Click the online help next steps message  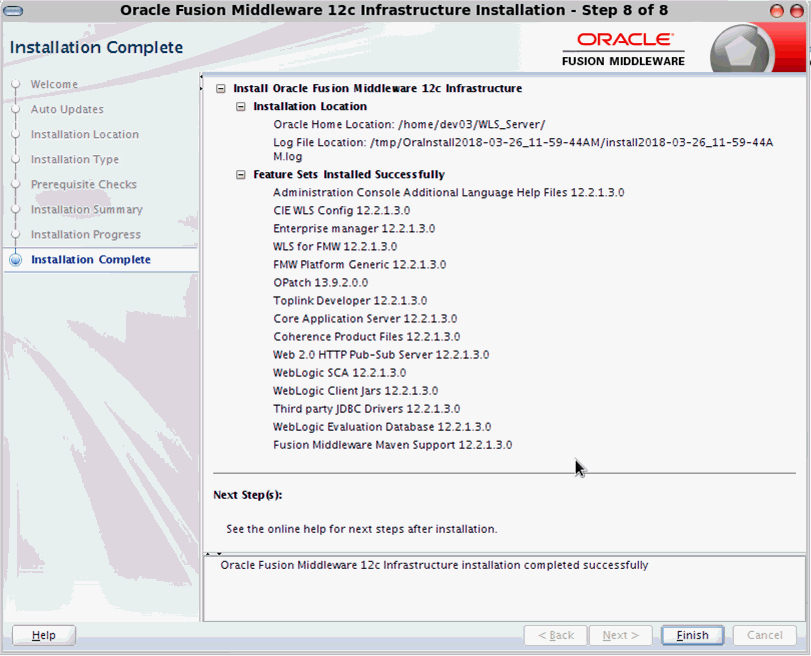pos(362,530)
